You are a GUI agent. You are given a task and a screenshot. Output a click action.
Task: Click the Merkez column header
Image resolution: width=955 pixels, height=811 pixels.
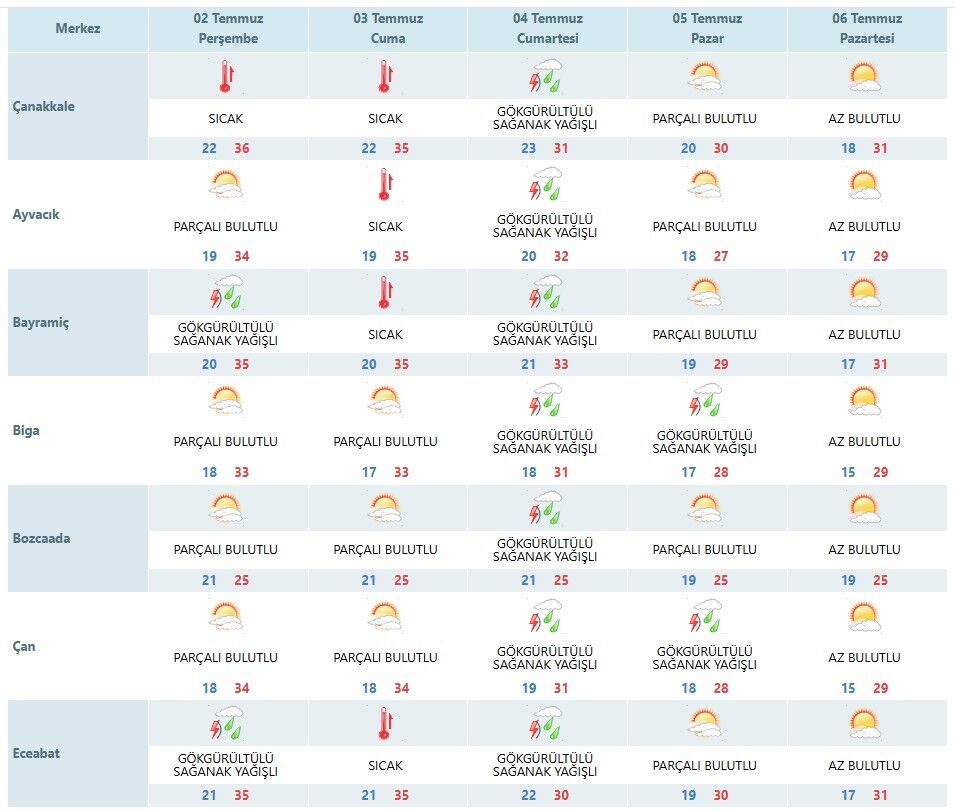[78, 29]
